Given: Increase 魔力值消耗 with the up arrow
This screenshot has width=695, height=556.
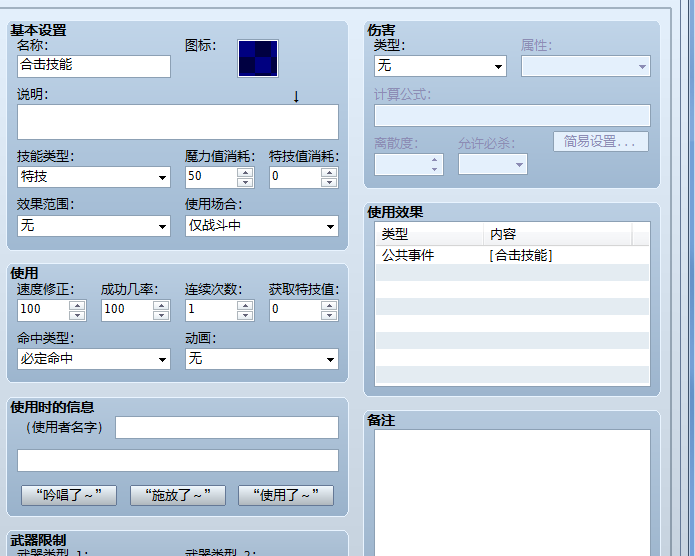Looking at the screenshot, I should pos(245,172).
